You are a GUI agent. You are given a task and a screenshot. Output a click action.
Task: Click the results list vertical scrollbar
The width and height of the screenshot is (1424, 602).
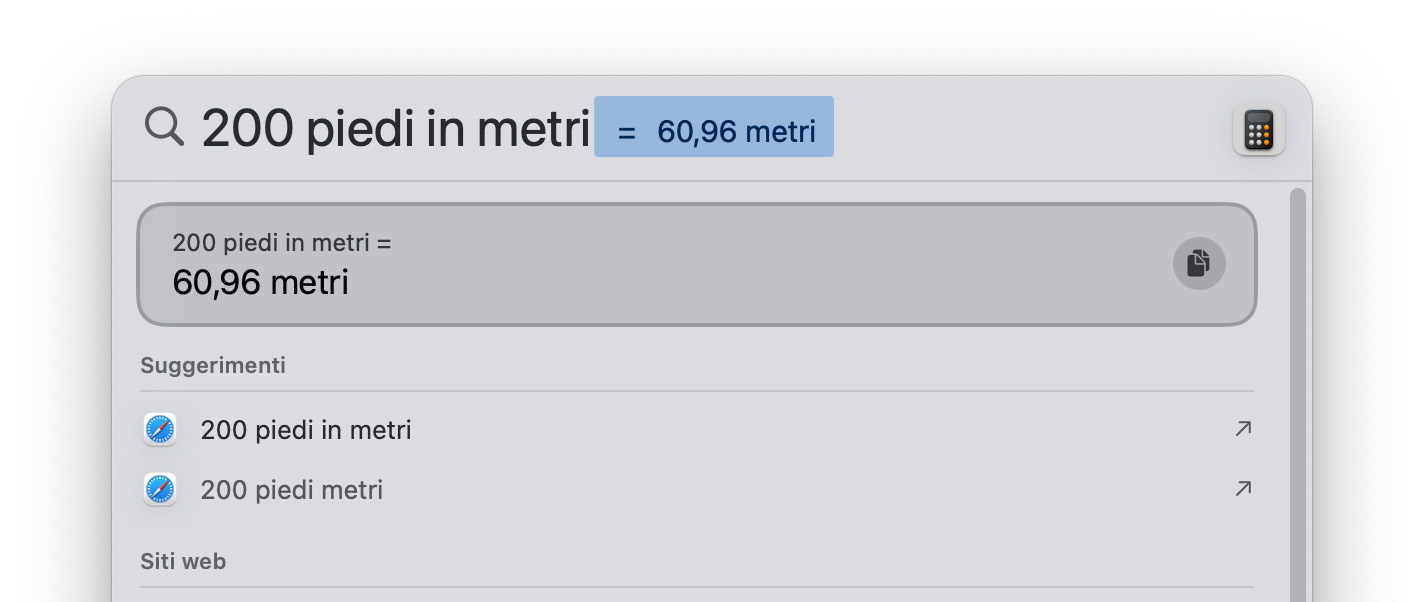[x=1297, y=400]
